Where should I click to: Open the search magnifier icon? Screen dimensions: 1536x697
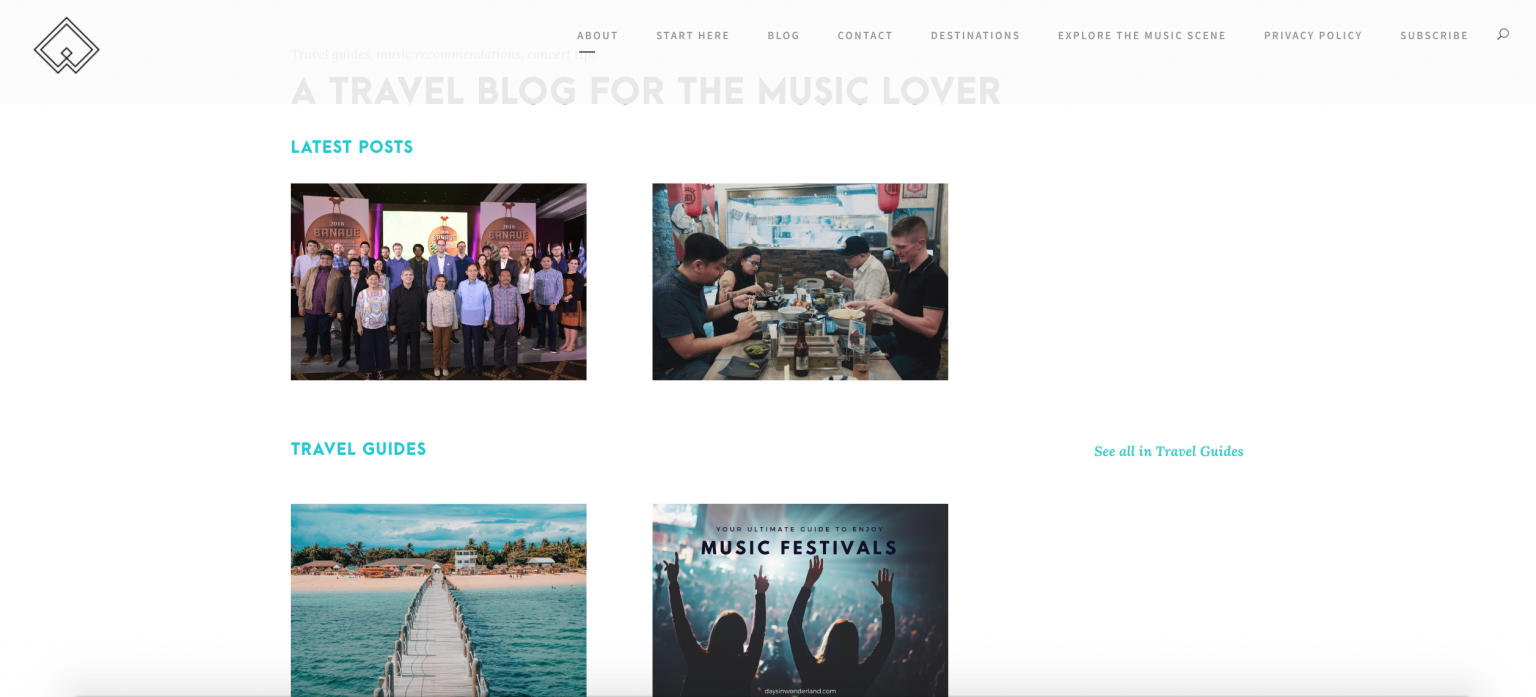coord(1502,34)
